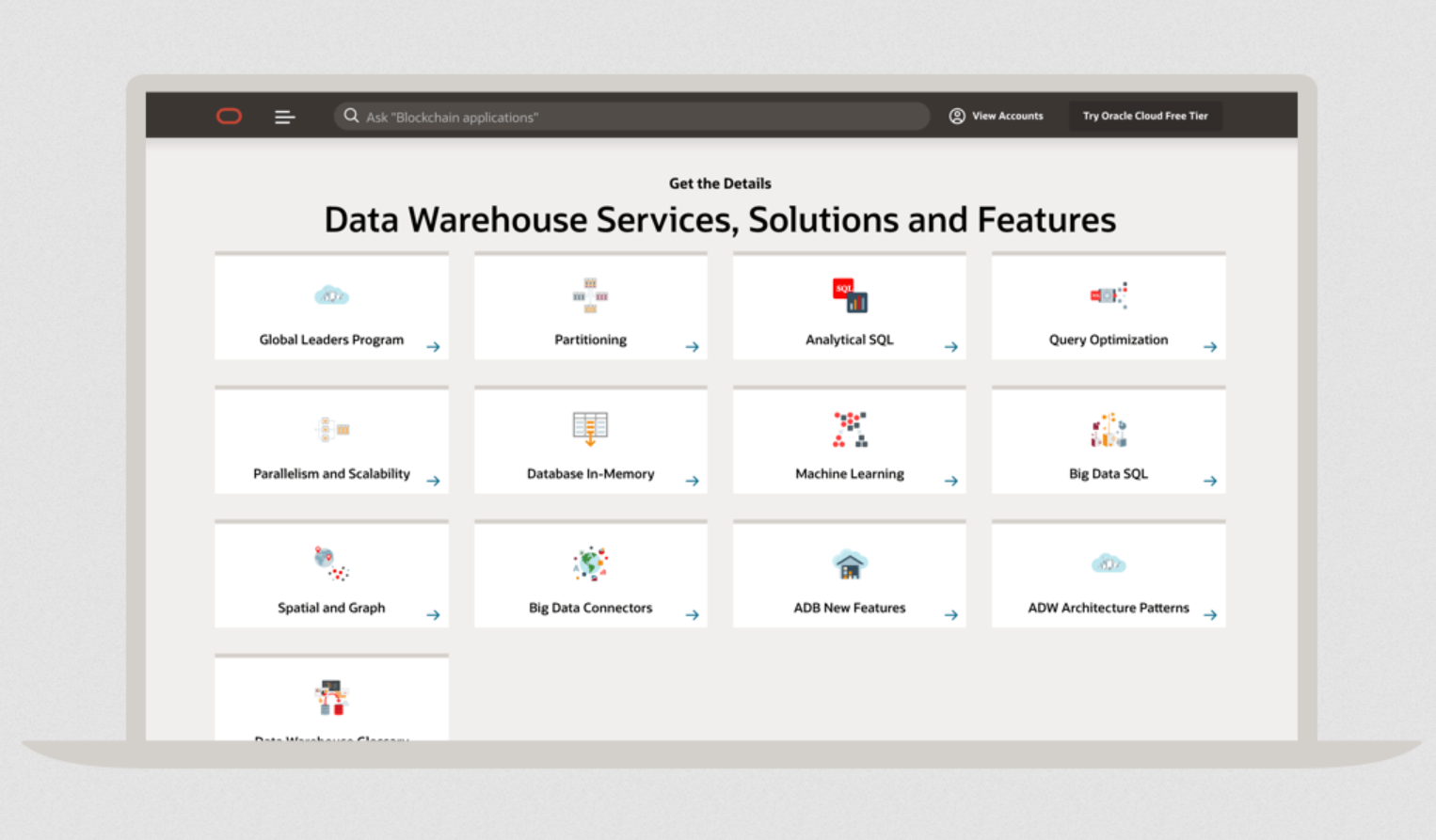Click the Query Optimization icon
Screen dimensions: 1436x840
(x=1109, y=295)
